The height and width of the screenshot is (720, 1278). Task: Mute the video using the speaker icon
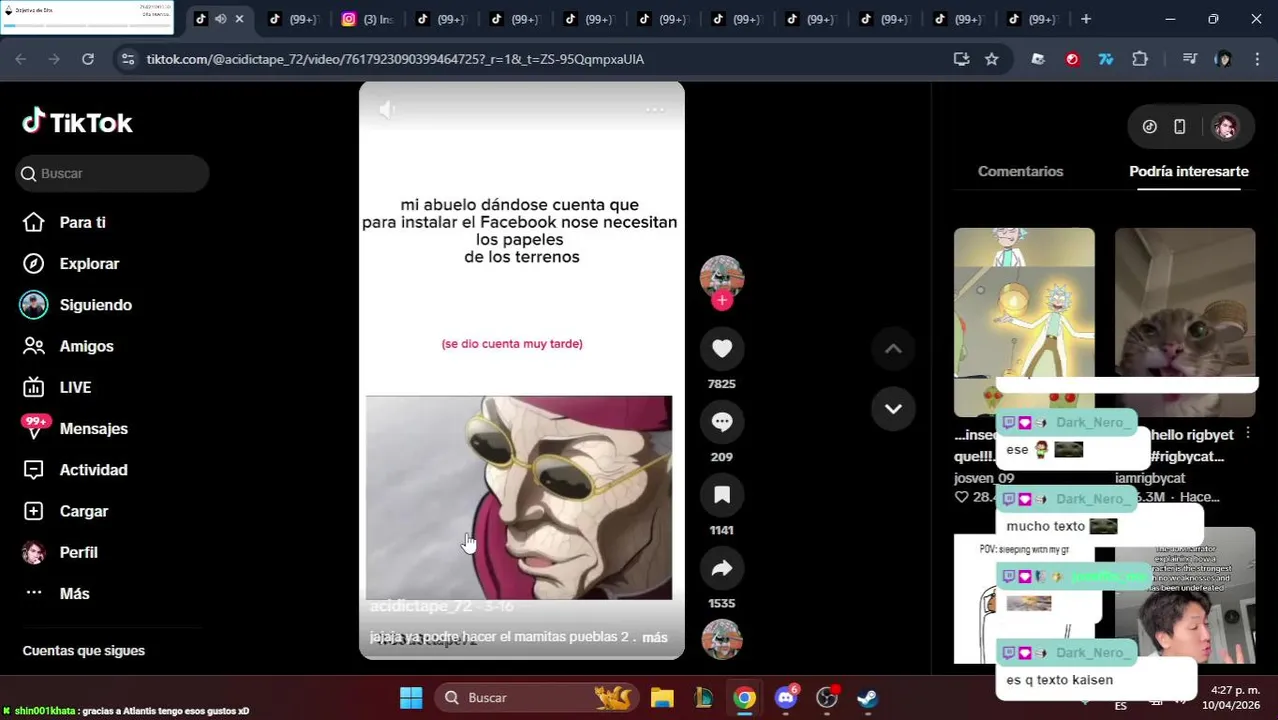tap(387, 110)
